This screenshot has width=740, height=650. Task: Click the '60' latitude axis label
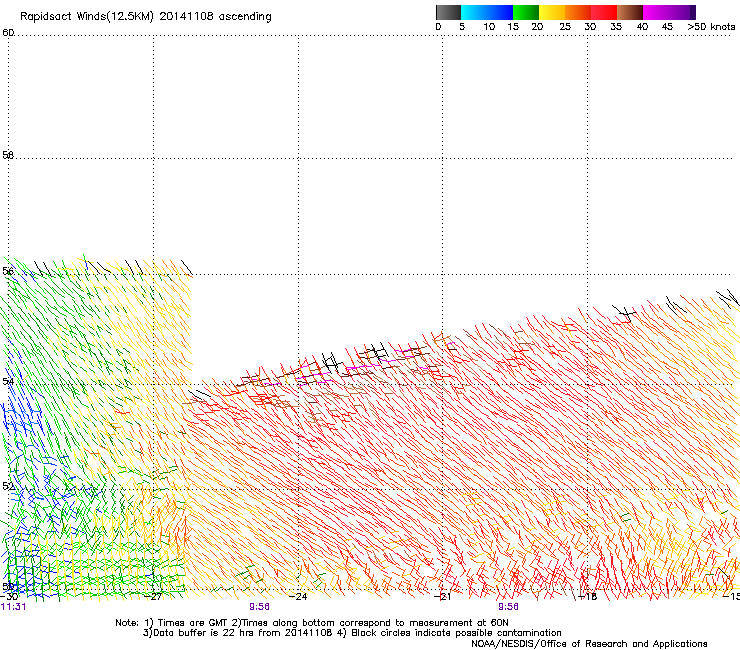[8, 33]
